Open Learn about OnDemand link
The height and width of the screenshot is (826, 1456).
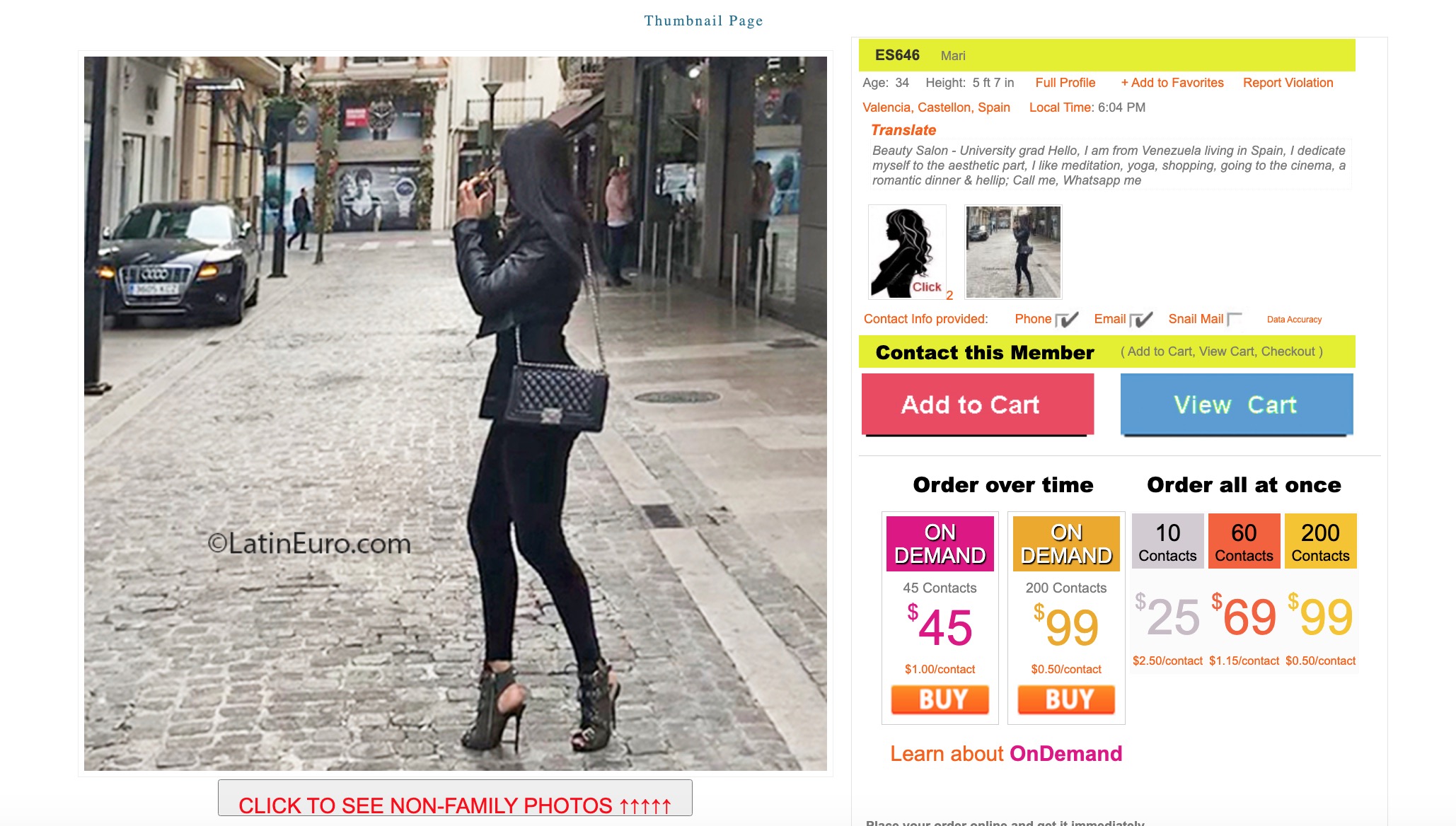point(1006,754)
